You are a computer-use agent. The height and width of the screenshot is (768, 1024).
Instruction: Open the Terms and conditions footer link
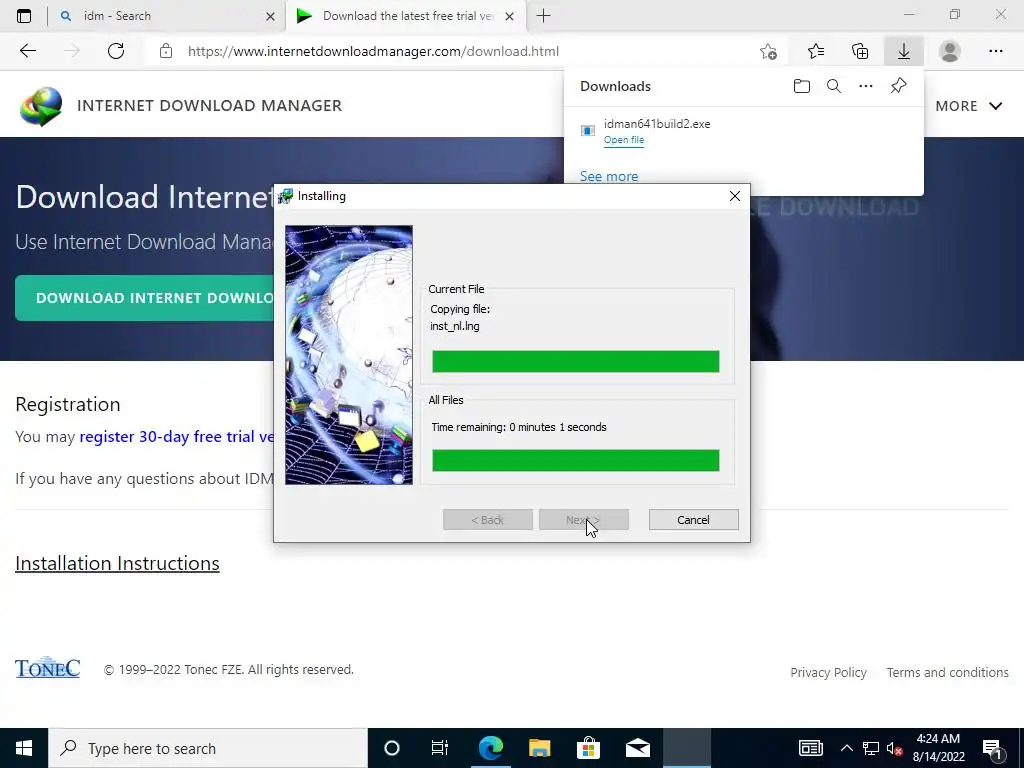click(947, 672)
